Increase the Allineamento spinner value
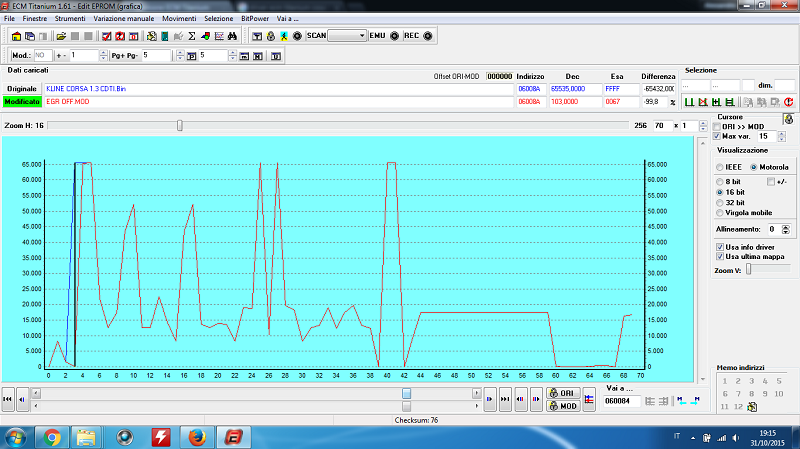 [x=787, y=226]
